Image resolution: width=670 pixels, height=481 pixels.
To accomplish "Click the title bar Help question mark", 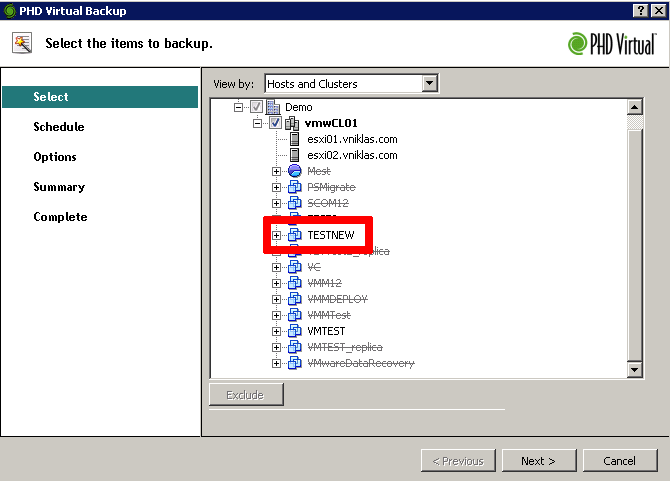I will pos(641,10).
